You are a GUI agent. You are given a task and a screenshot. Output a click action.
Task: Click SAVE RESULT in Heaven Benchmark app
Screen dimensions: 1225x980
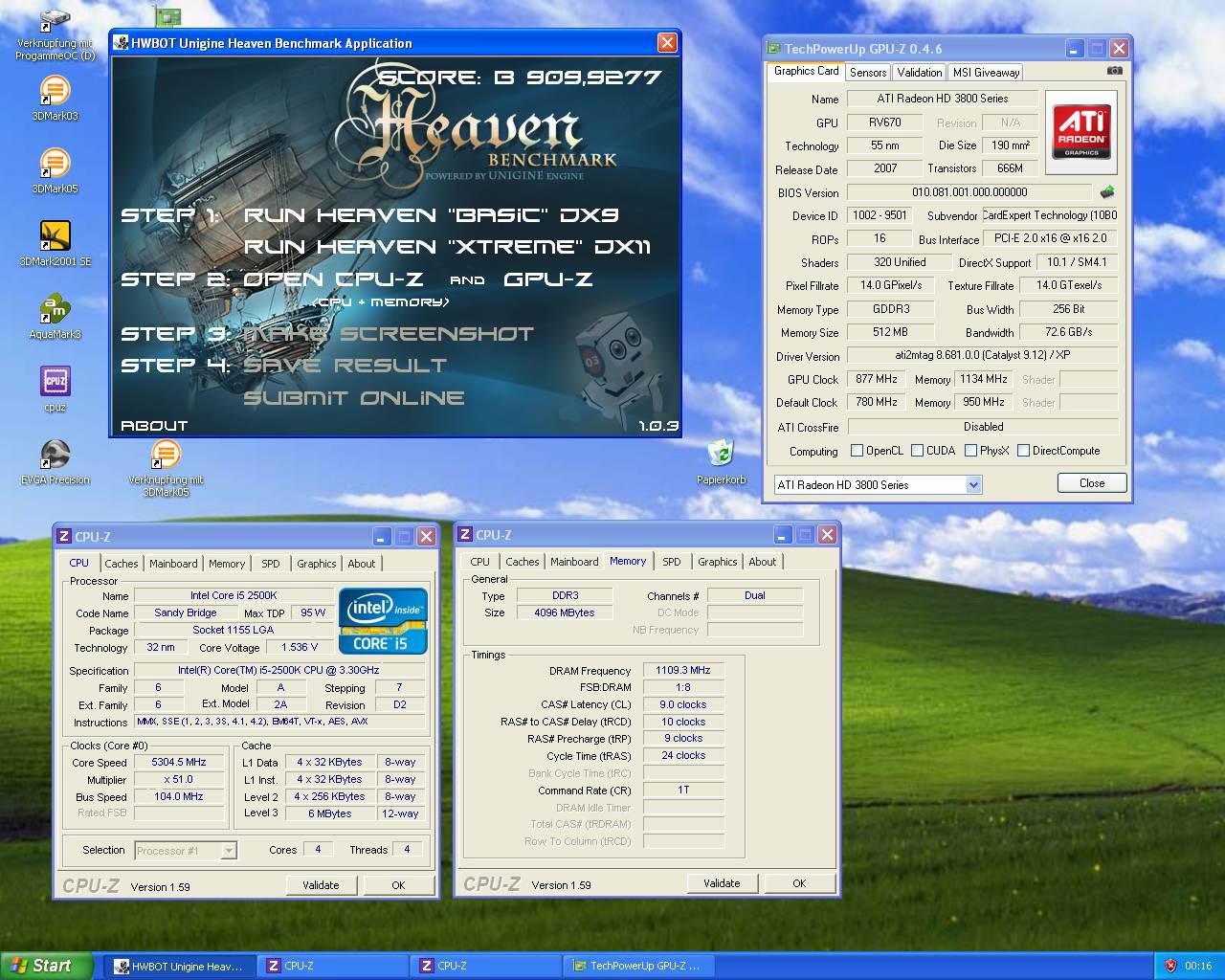click(x=345, y=366)
